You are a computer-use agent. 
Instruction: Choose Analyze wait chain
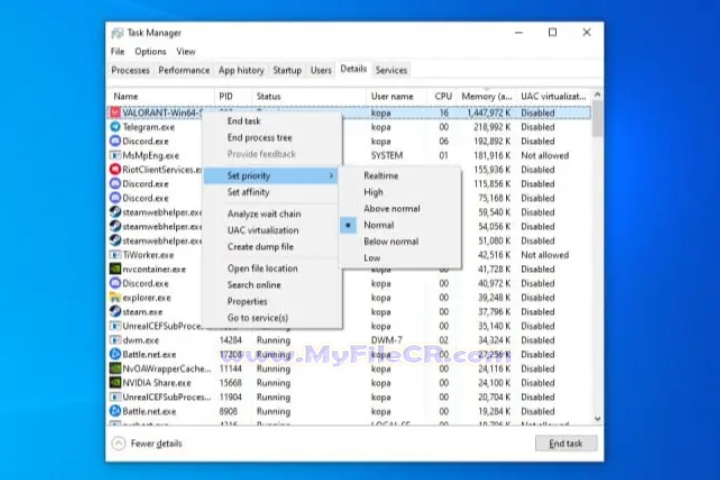[272, 214]
